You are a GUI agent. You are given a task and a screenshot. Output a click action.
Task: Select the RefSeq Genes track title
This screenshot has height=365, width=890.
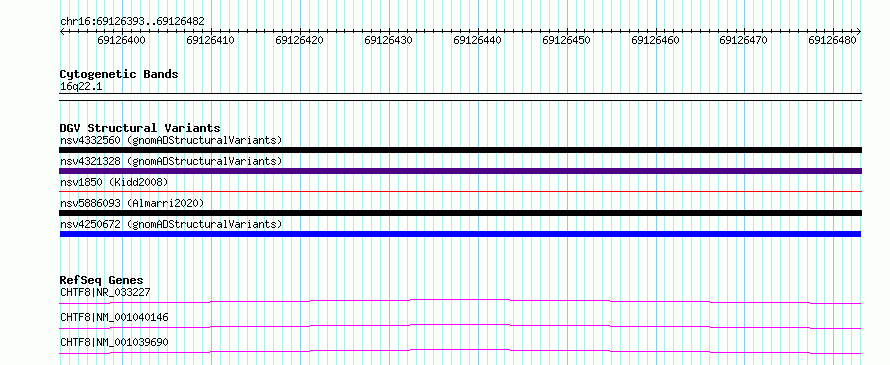click(x=102, y=280)
